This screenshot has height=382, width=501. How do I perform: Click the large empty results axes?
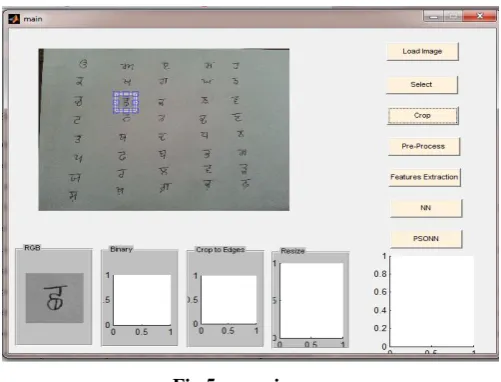(432, 301)
